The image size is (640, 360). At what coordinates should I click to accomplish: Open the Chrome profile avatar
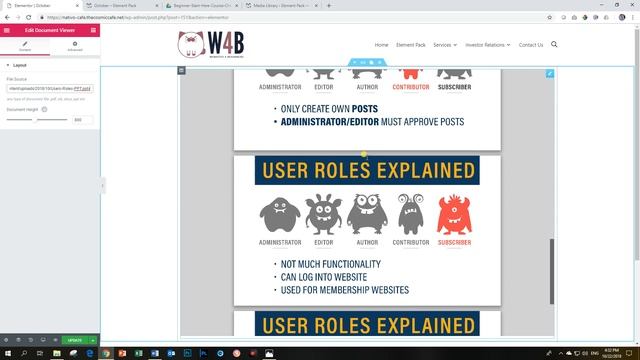point(622,18)
